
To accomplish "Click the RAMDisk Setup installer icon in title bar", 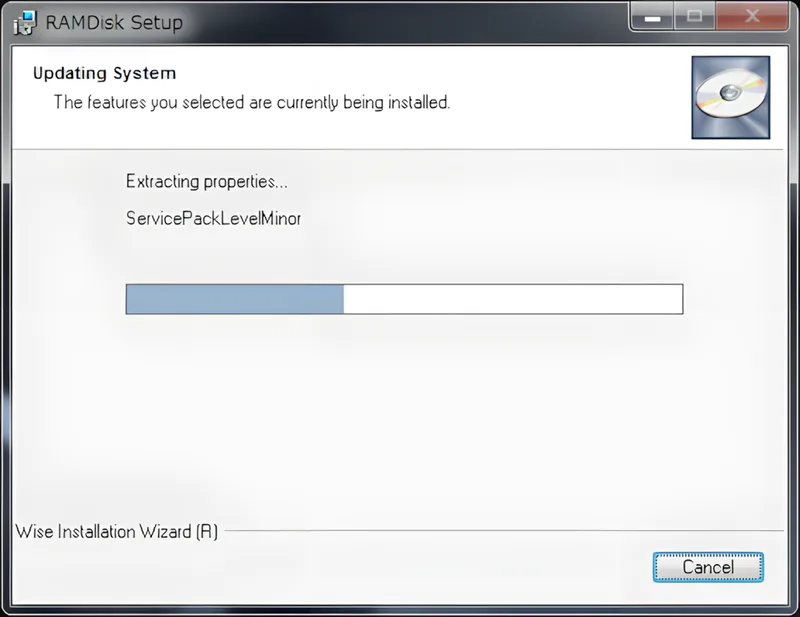I will (26, 22).
